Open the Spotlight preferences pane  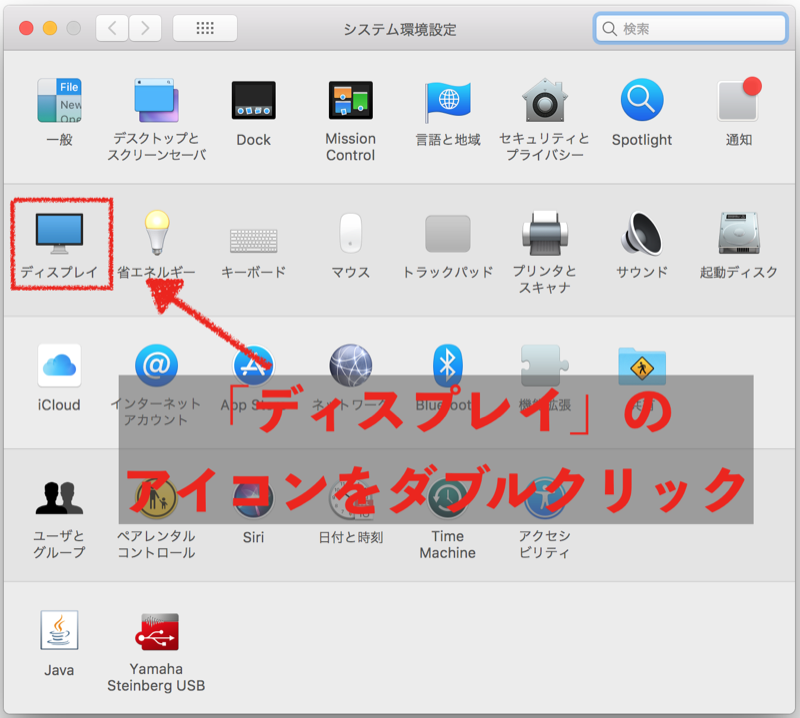point(642,100)
